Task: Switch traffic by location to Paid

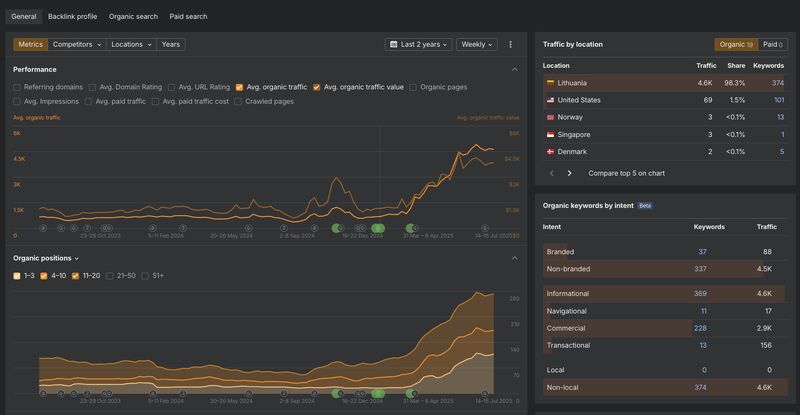Action: [772, 44]
